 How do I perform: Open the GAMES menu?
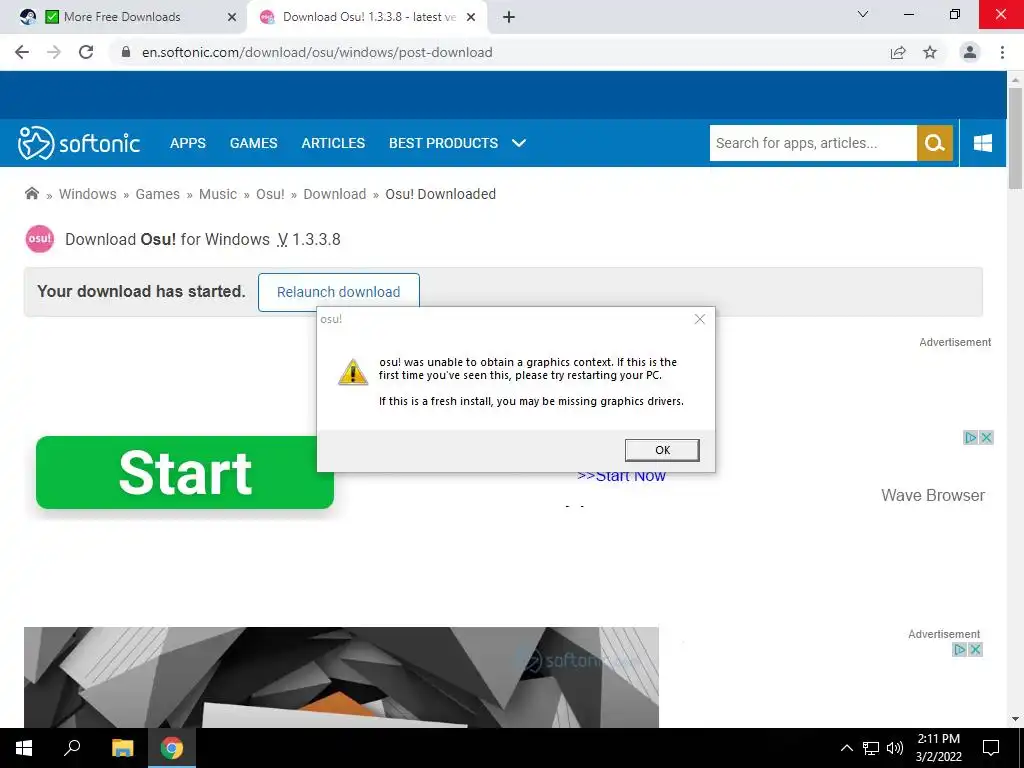coord(253,143)
